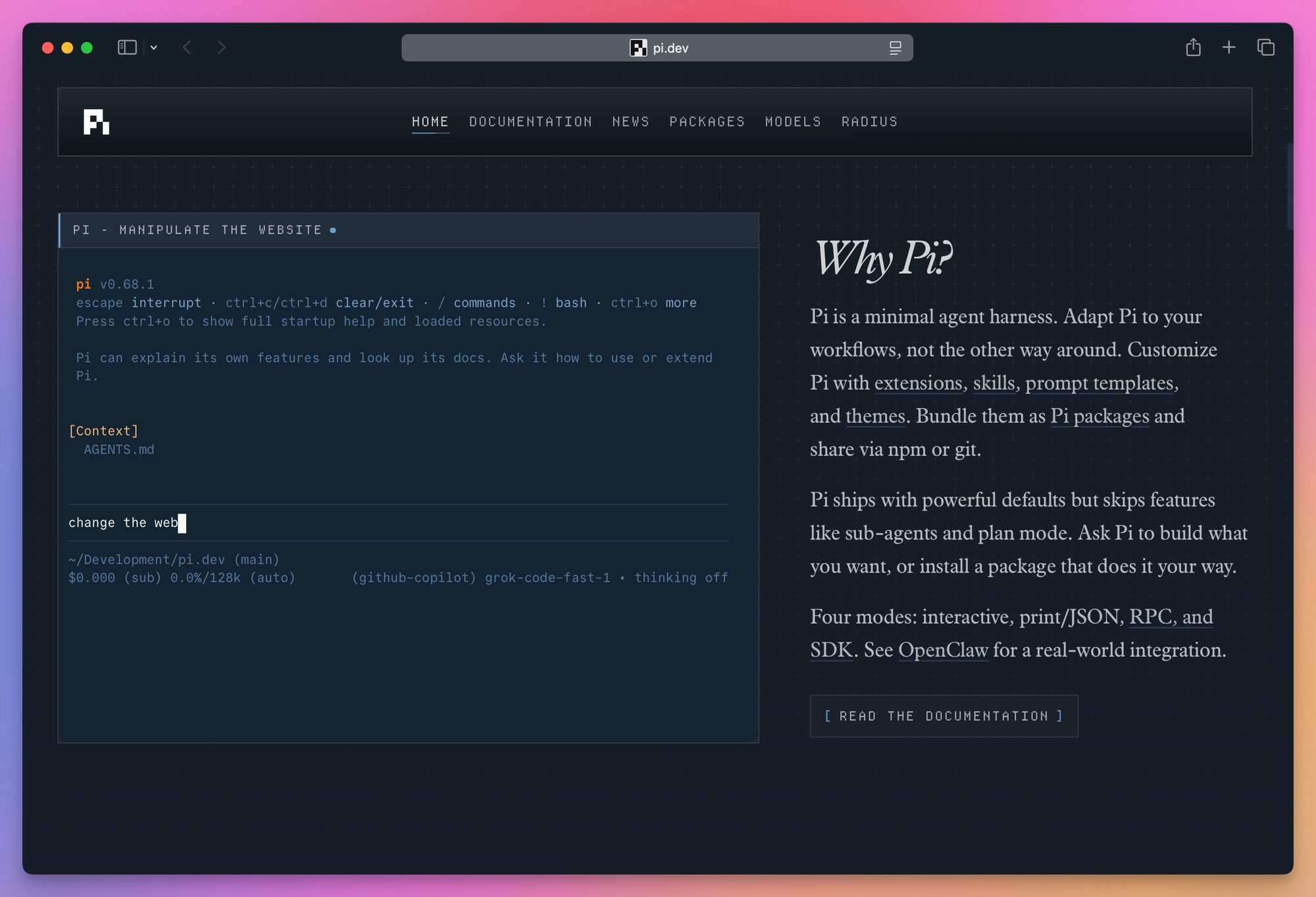Click the Pi logo in the site header
The width and height of the screenshot is (1316, 897).
(x=96, y=122)
